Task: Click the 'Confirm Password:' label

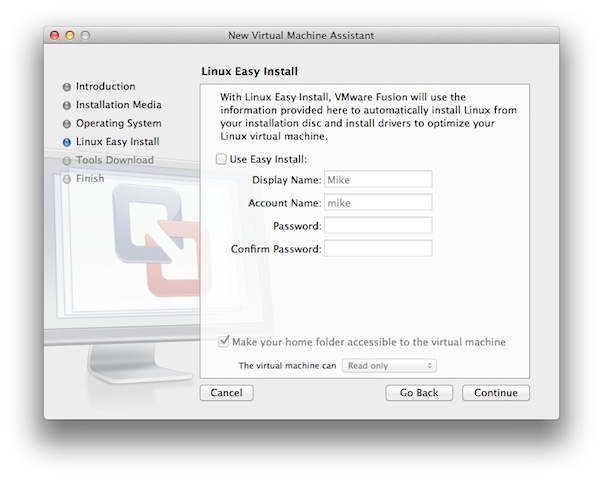Action: pyautogui.click(x=276, y=249)
